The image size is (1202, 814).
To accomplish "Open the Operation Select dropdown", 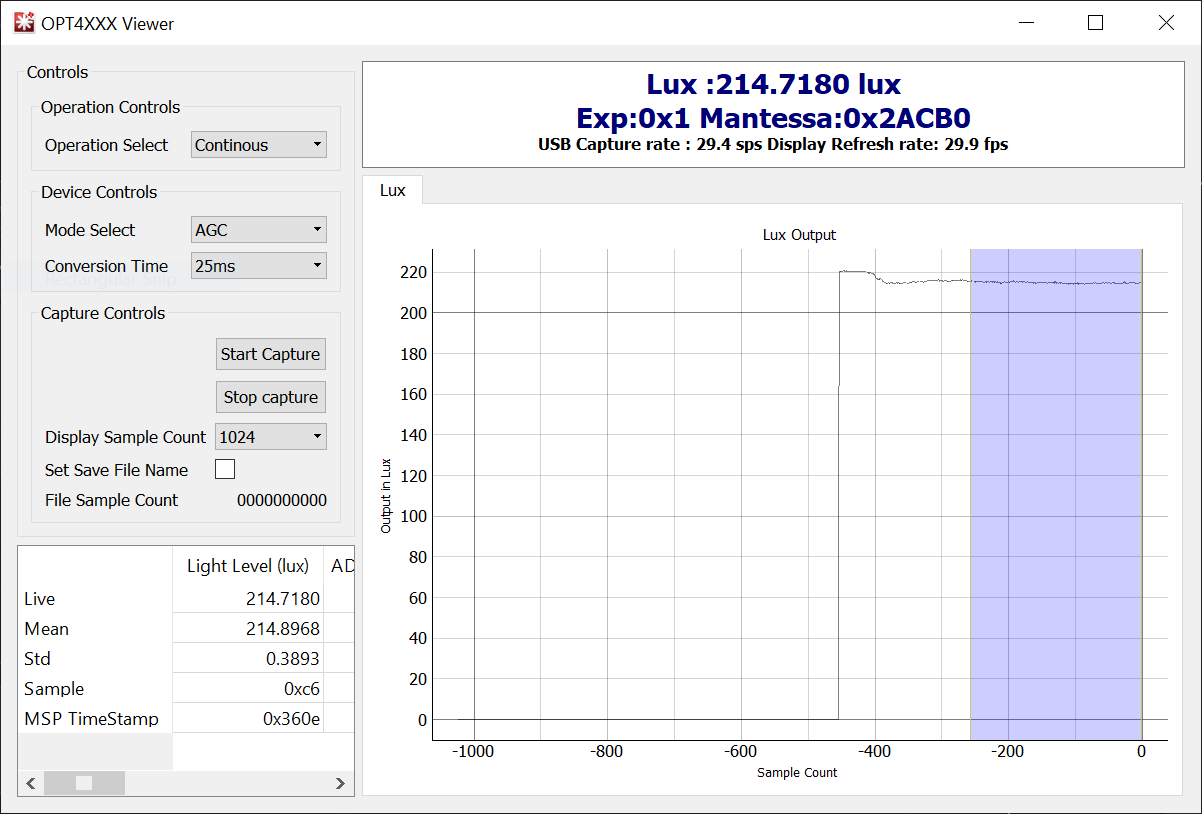I will (259, 145).
